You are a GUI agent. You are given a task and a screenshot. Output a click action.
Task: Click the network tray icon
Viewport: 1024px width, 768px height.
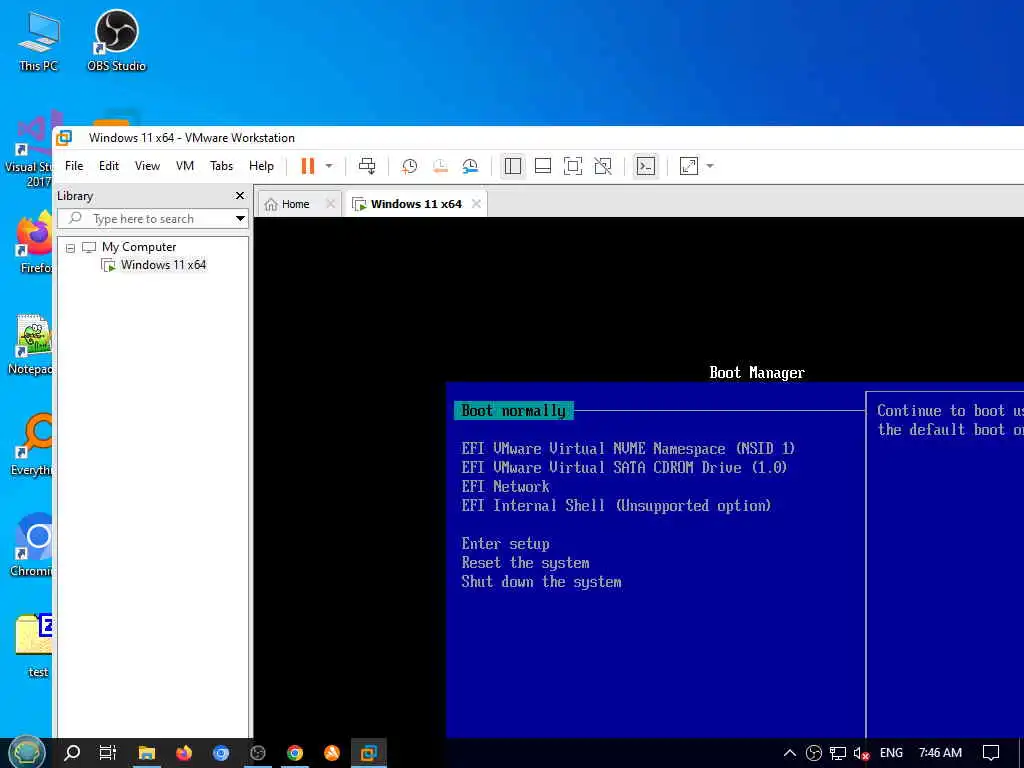coord(838,753)
